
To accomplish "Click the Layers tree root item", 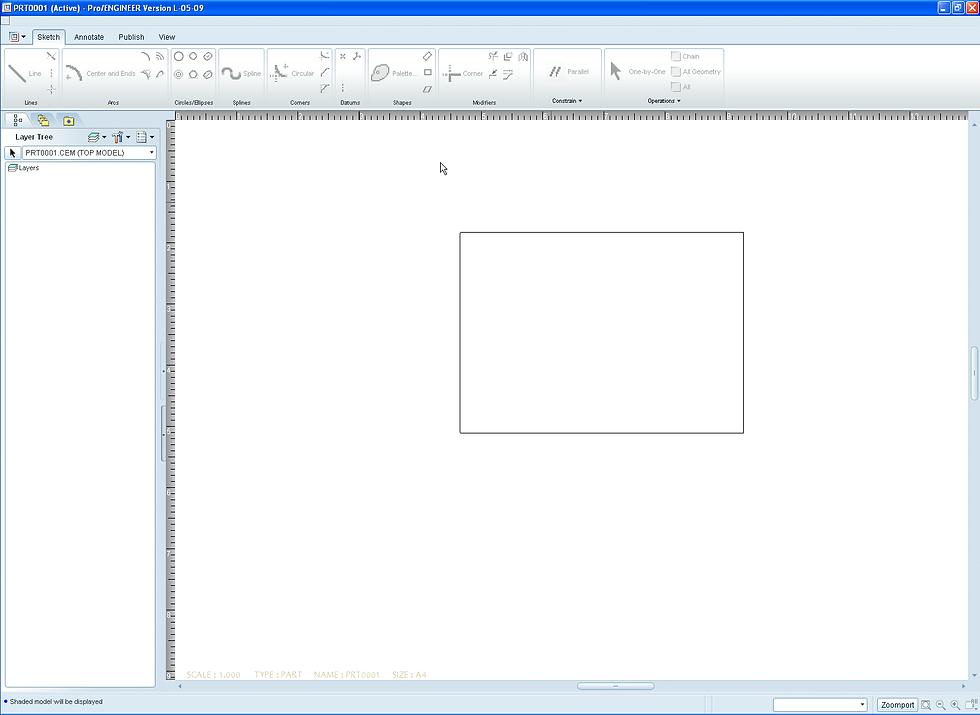I will click(24, 168).
